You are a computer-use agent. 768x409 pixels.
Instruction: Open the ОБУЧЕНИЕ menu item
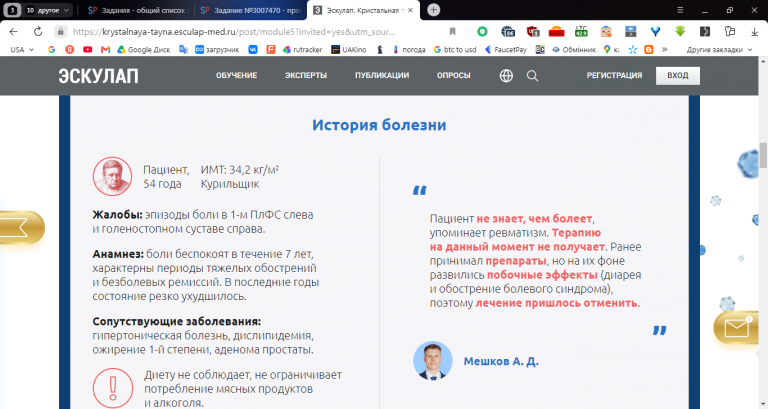pyautogui.click(x=237, y=75)
